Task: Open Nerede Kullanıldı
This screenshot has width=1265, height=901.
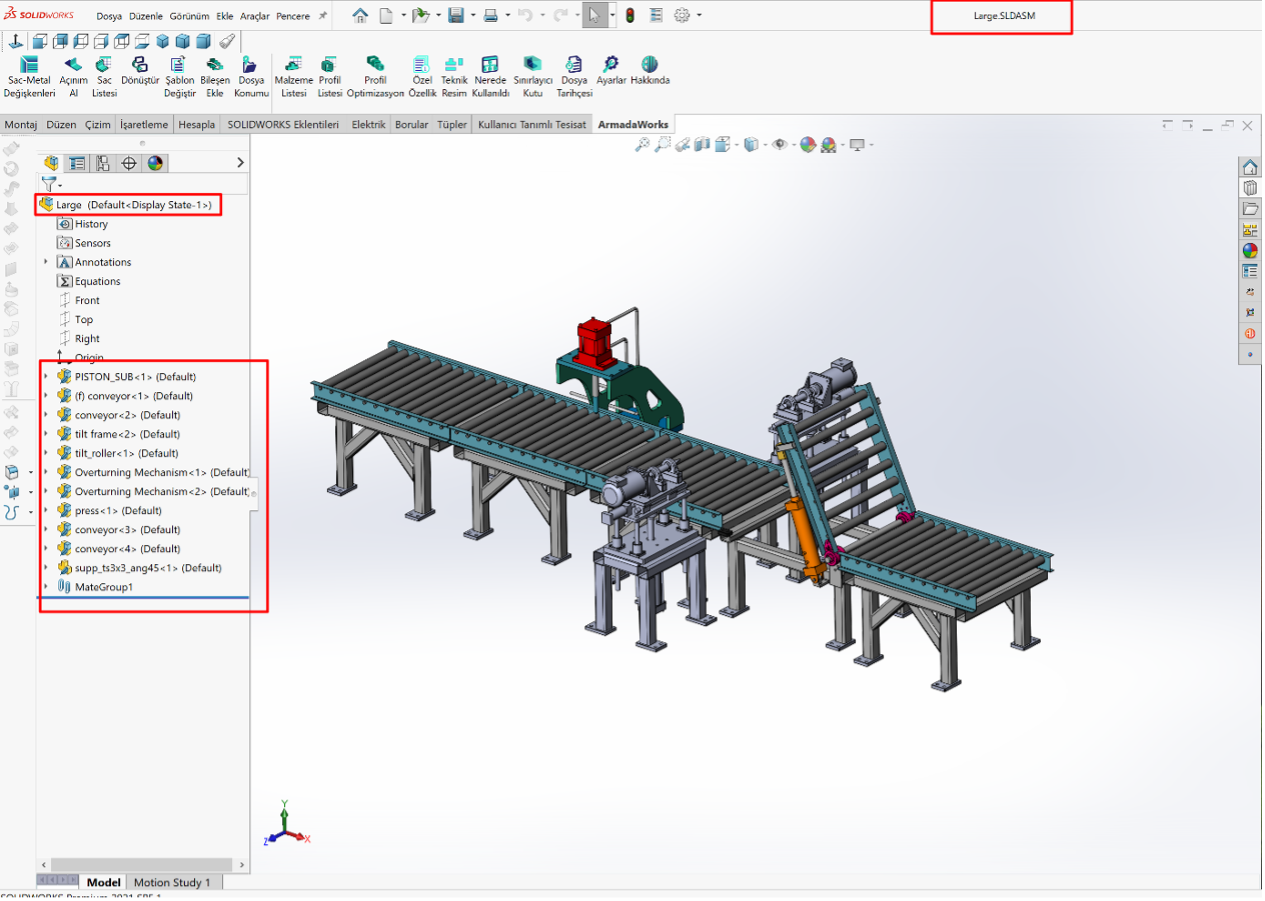Action: click(490, 77)
